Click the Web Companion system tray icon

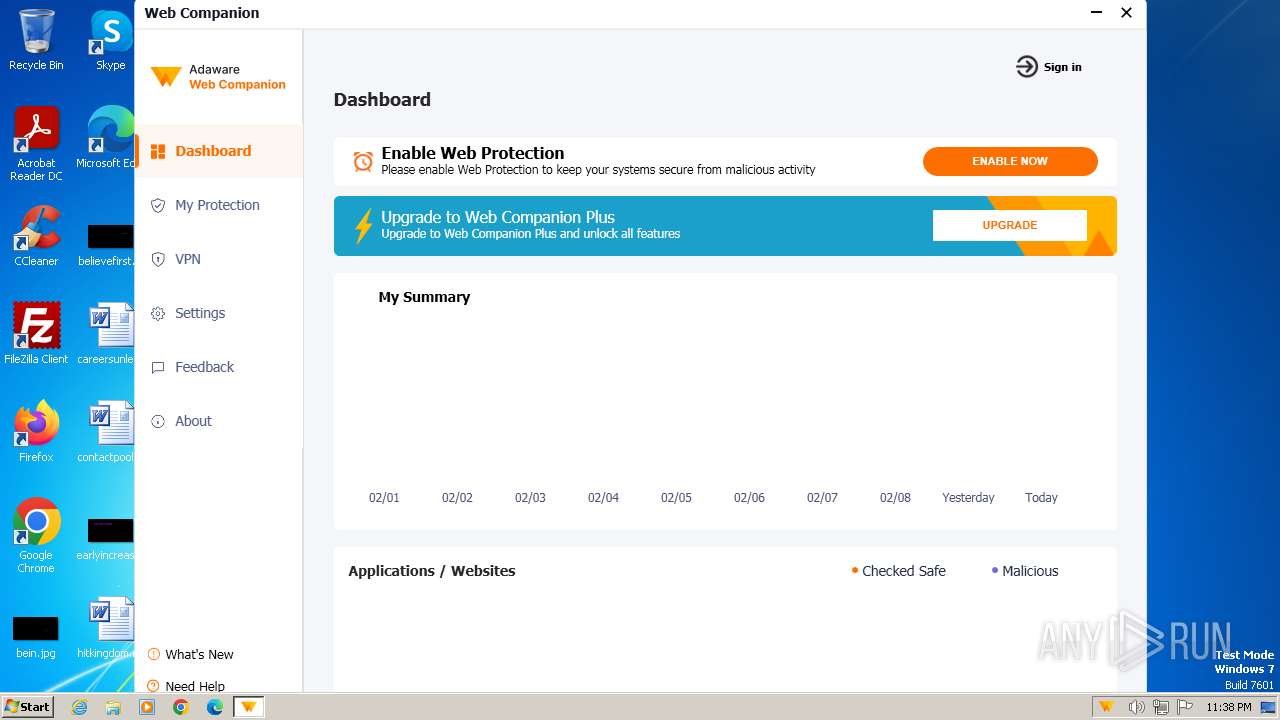[x=1106, y=707]
